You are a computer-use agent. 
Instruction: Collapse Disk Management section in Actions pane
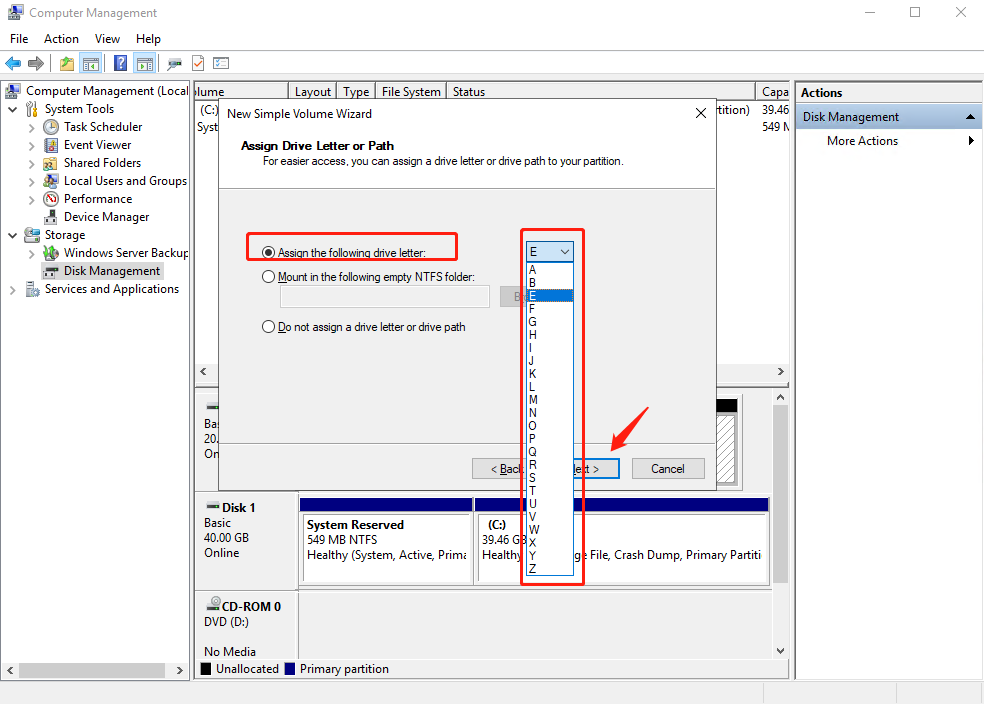pos(970,117)
